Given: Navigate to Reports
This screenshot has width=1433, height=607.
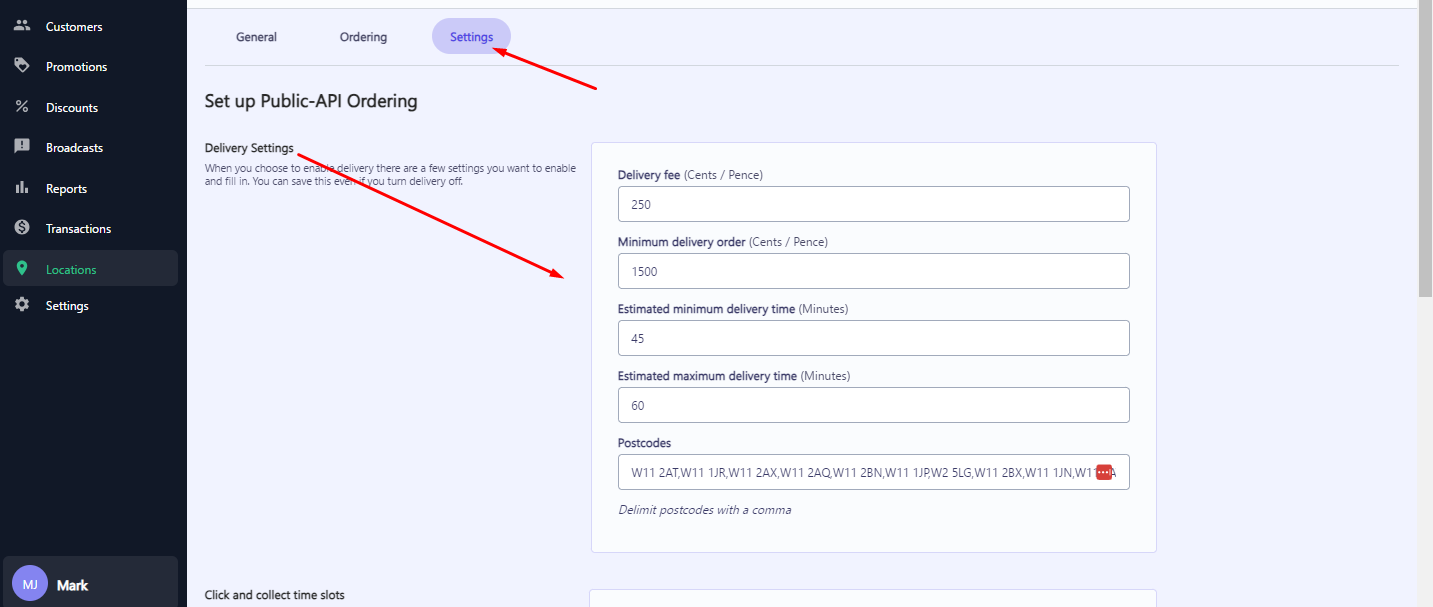Looking at the screenshot, I should 91,188.
